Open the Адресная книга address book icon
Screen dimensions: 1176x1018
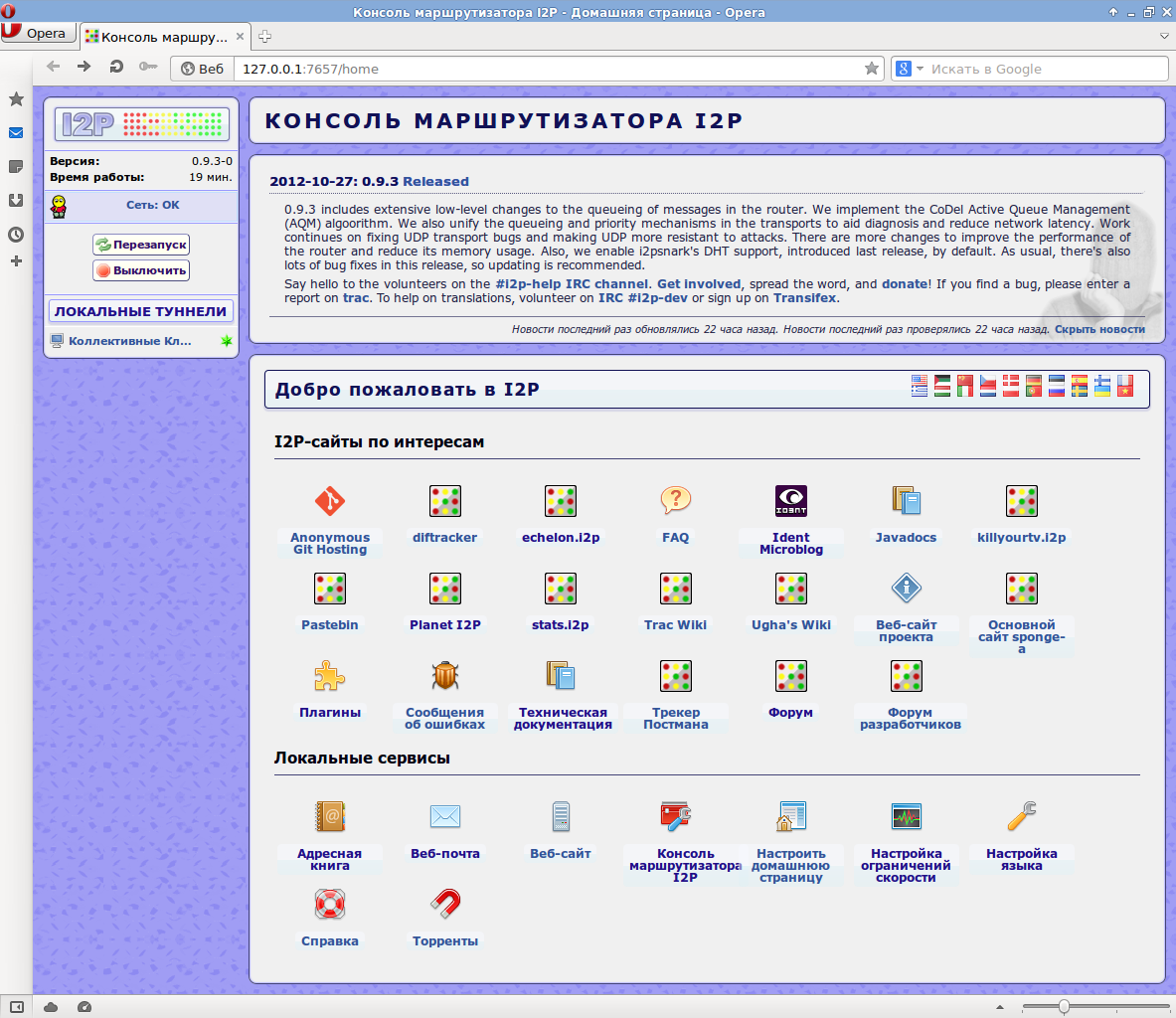(329, 817)
